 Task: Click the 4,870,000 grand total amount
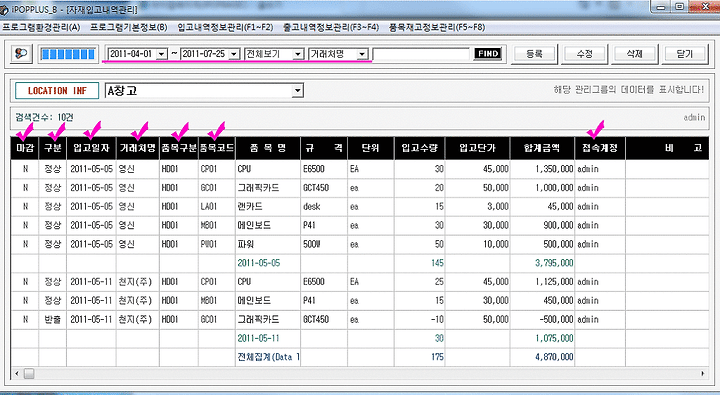554,357
